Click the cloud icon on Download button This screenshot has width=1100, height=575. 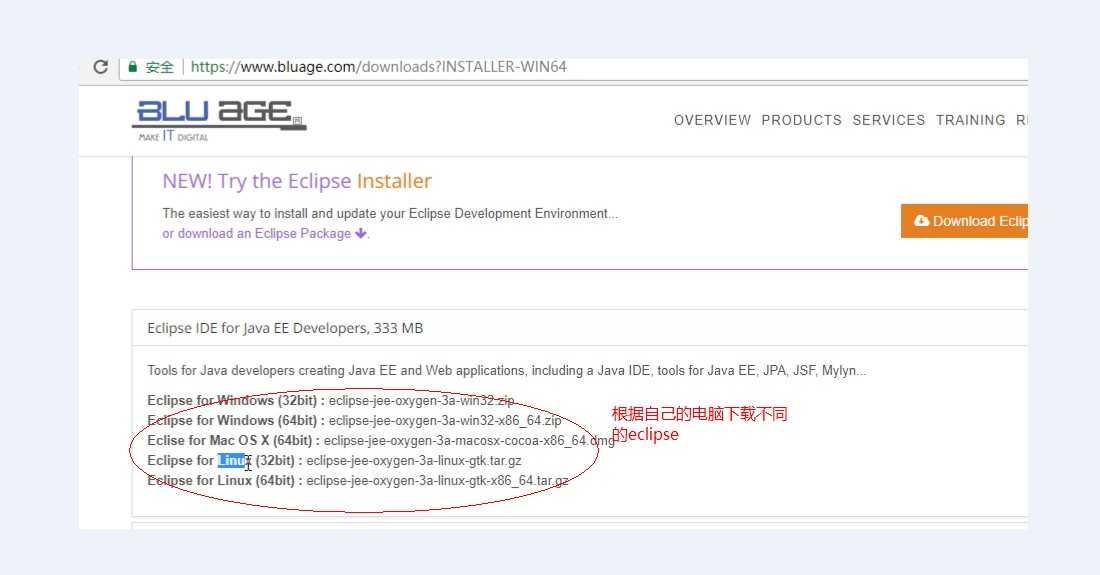[921, 221]
